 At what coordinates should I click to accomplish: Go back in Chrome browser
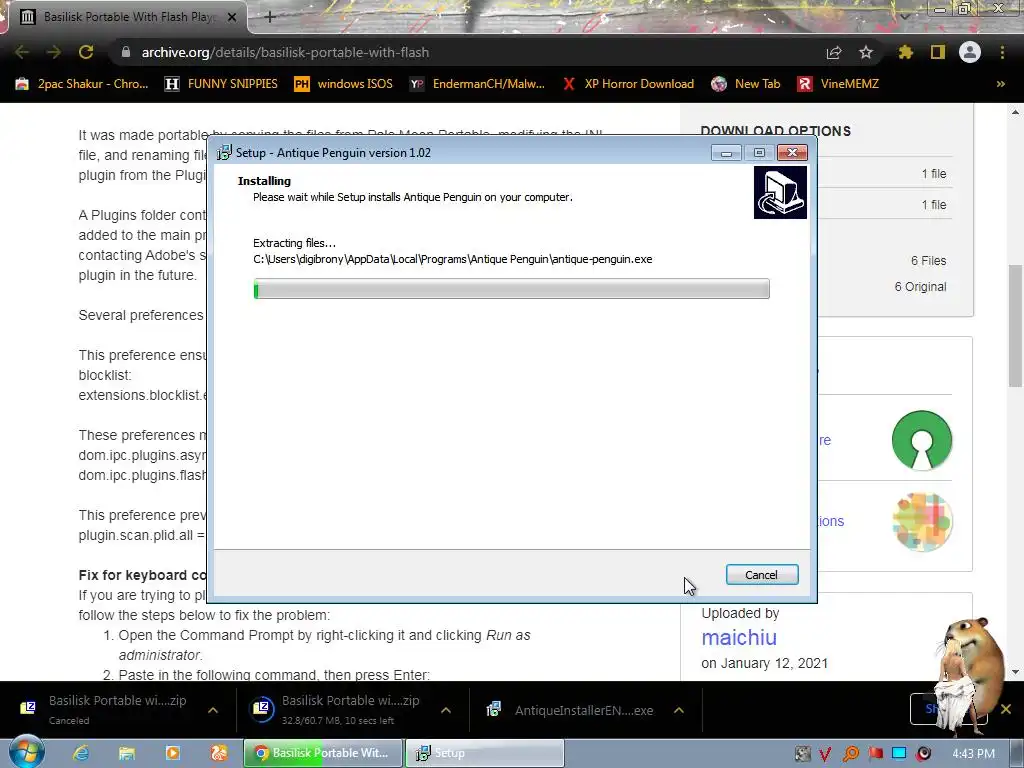click(x=22, y=52)
